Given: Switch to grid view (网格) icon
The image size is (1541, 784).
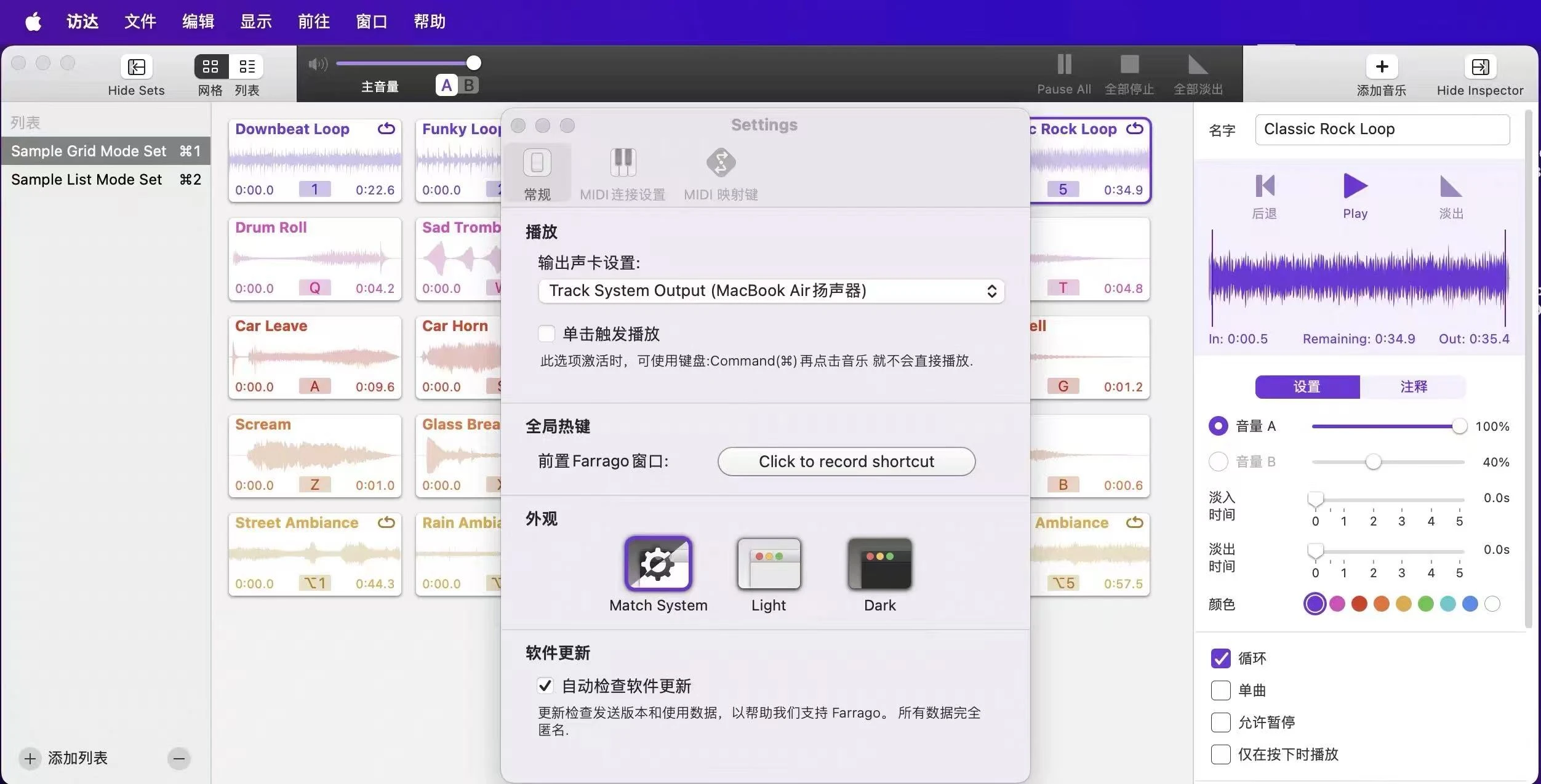Looking at the screenshot, I should pos(211,66).
